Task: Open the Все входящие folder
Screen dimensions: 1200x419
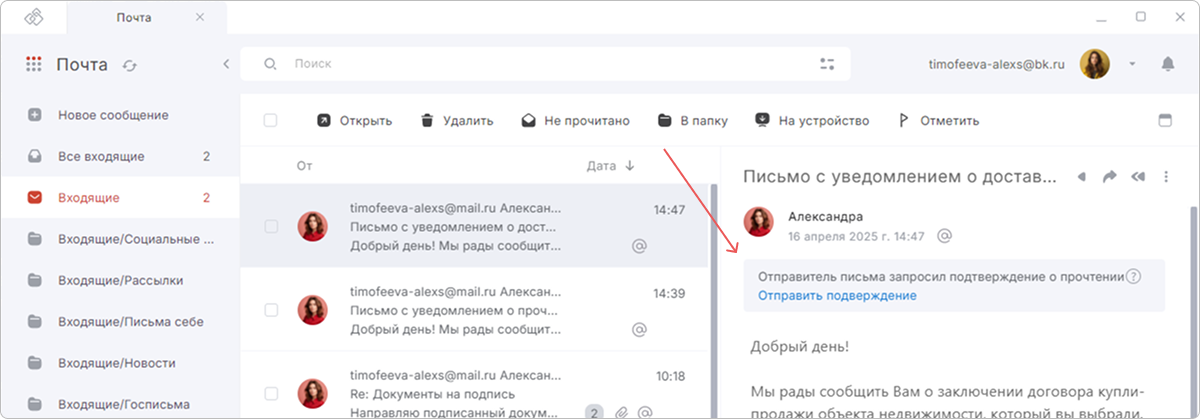Action: [120, 156]
